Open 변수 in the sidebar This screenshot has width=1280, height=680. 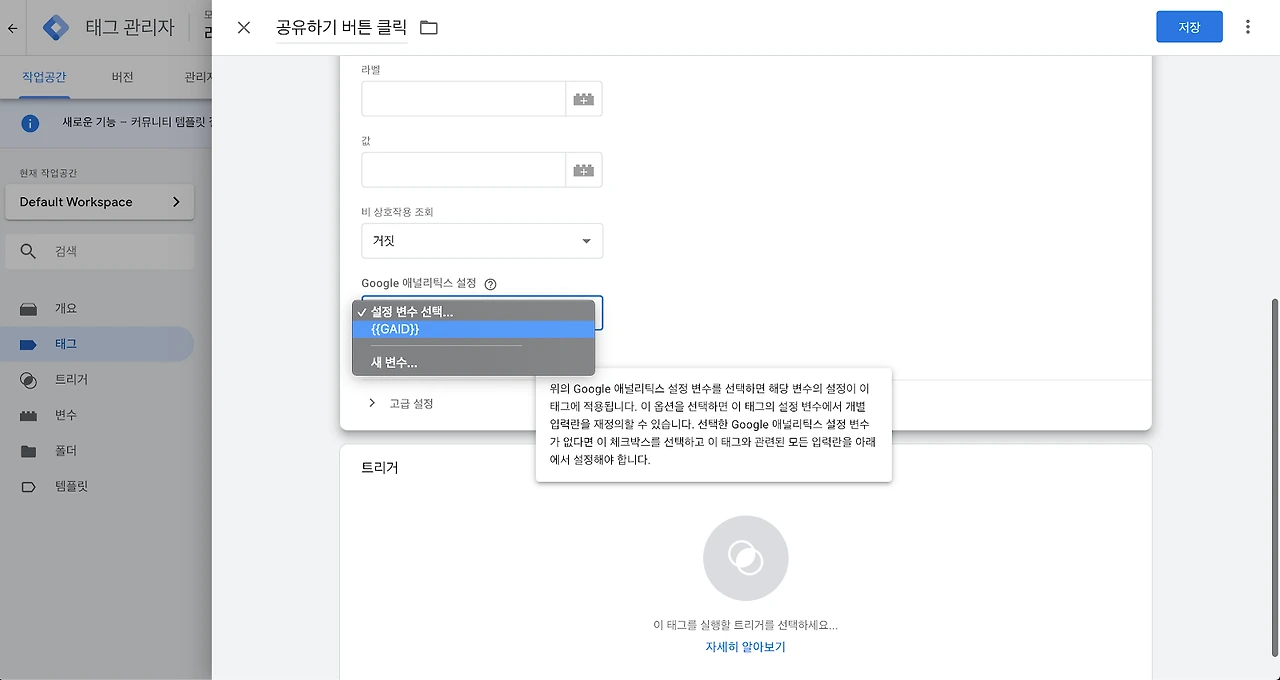pyautogui.click(x=97, y=415)
